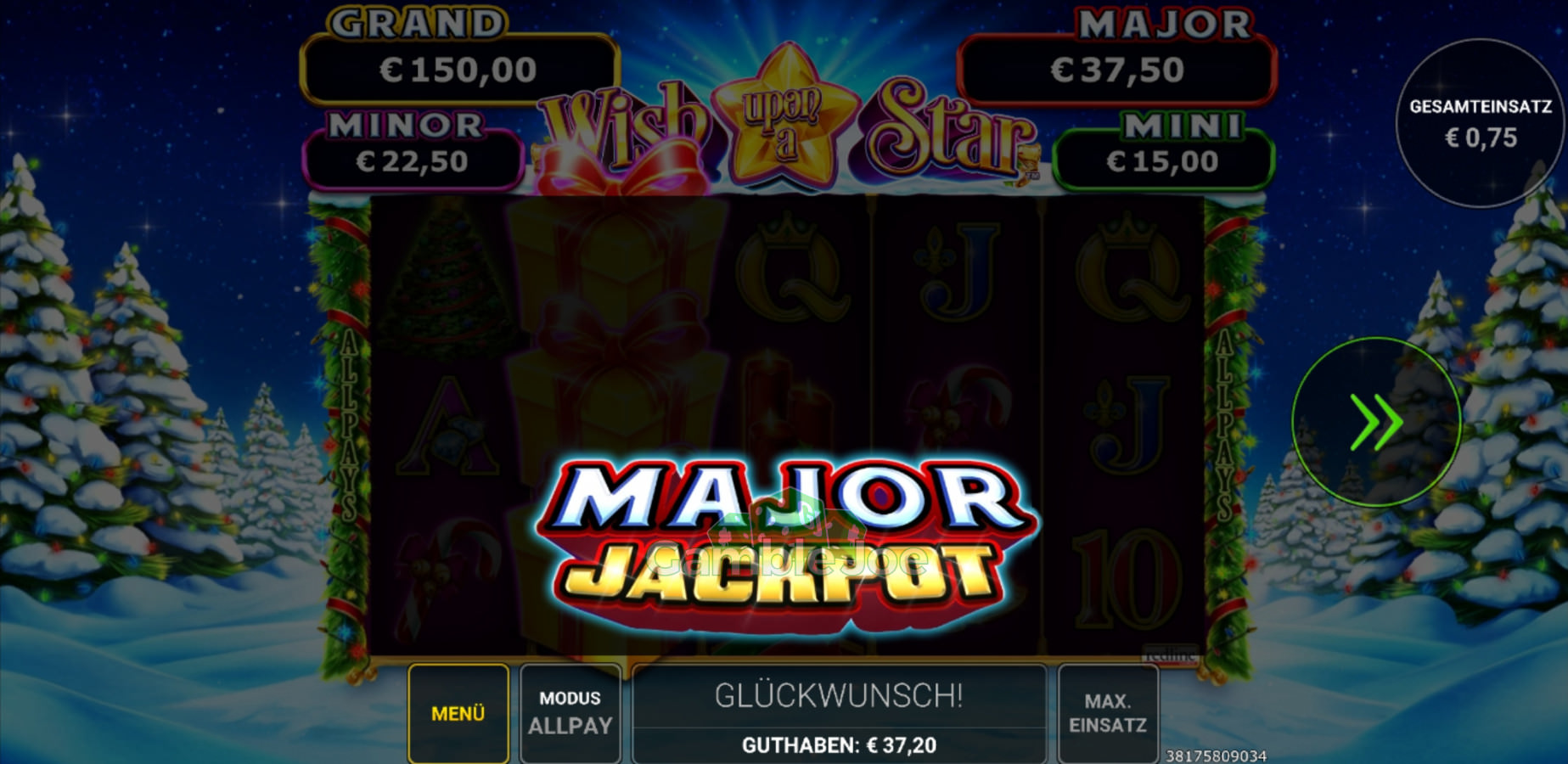The image size is (1568, 764).
Task: Open the GESAMTEINSATZ bet circle
Action: coord(1481,122)
